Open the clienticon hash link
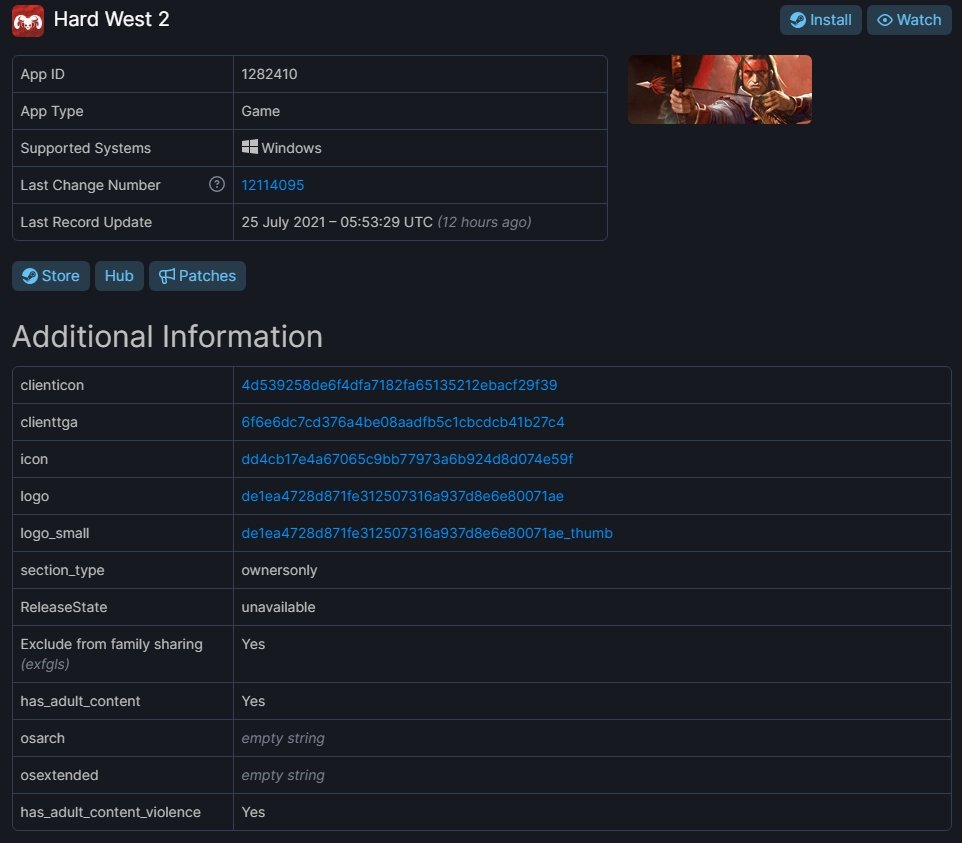Image resolution: width=962 pixels, height=843 pixels. click(x=399, y=385)
